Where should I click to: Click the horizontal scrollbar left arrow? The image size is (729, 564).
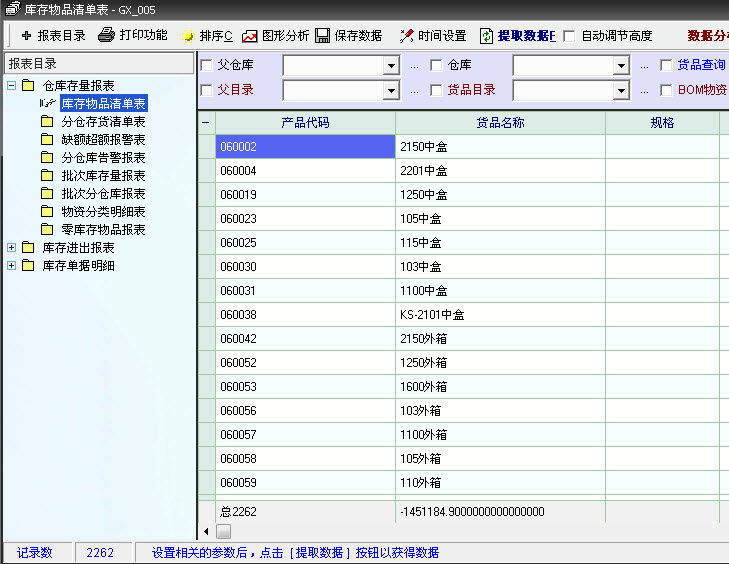(207, 531)
